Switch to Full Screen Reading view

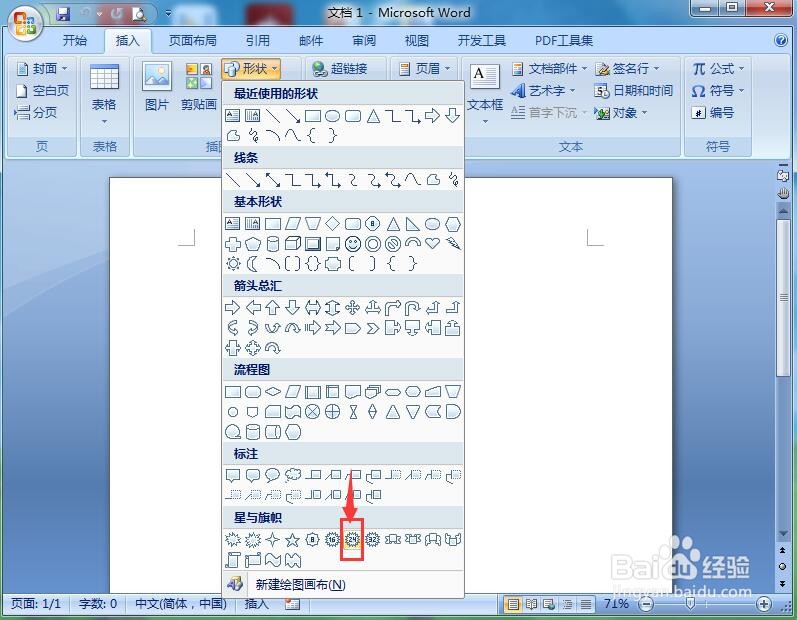point(531,604)
